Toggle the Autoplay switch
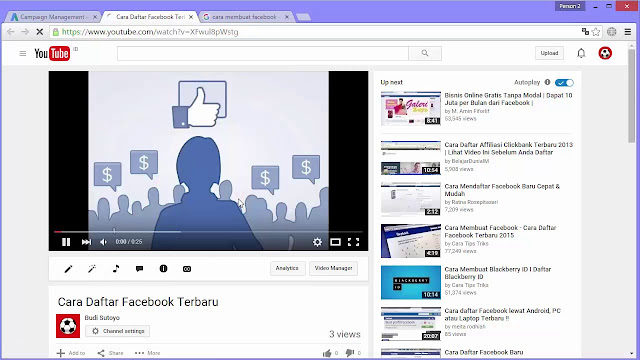640x360 pixels. click(x=564, y=82)
